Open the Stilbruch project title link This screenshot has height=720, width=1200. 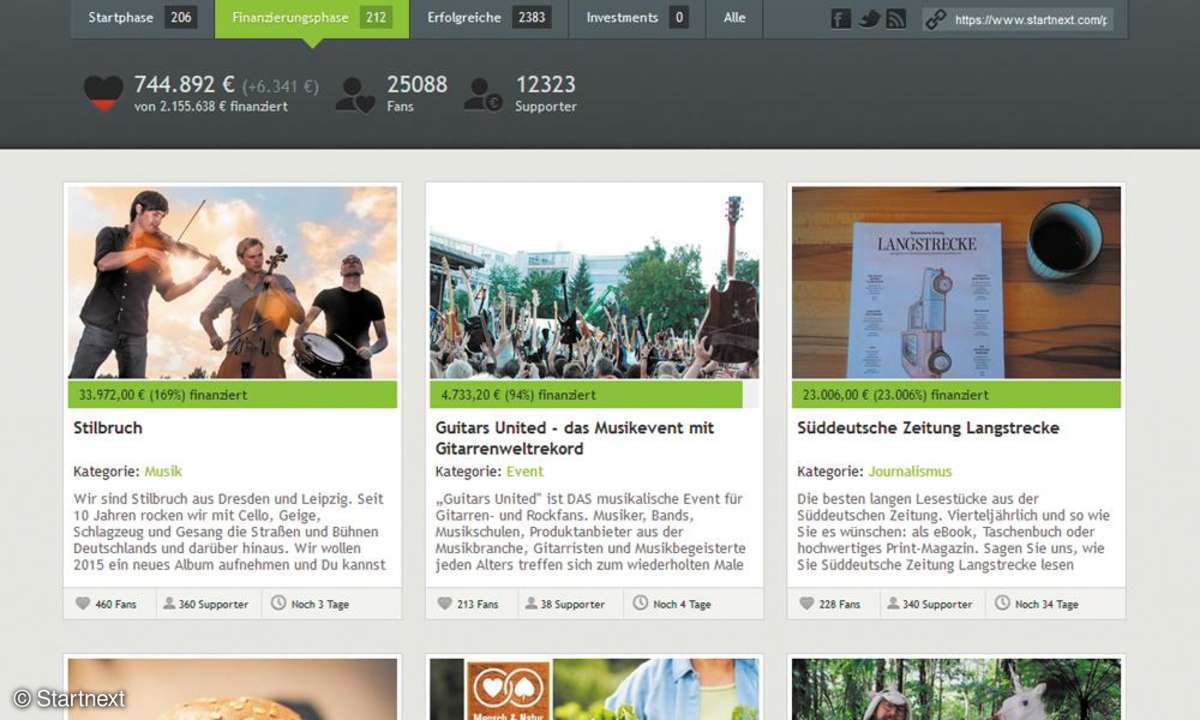click(108, 428)
